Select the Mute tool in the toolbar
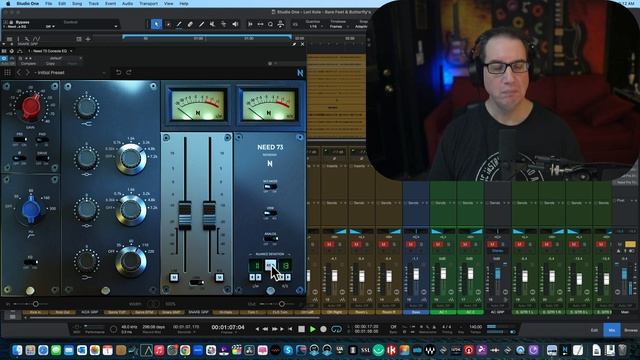Viewport: 640px width, 360px height. click(x=212, y=24)
